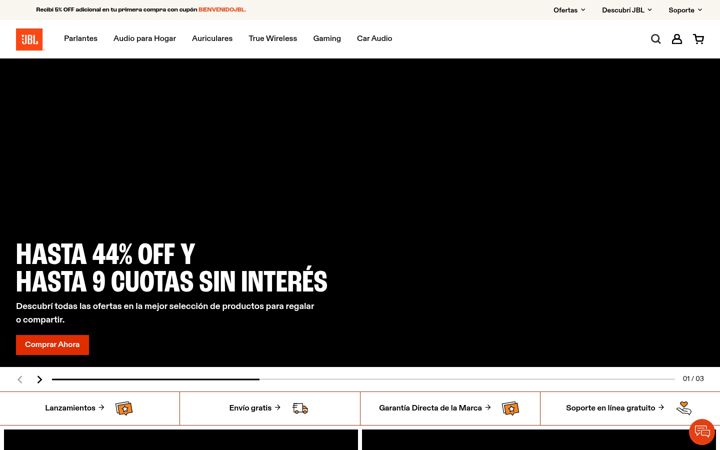Open the Lanzamientos link
Viewport: 720px width, 450px height.
pyautogui.click(x=74, y=408)
